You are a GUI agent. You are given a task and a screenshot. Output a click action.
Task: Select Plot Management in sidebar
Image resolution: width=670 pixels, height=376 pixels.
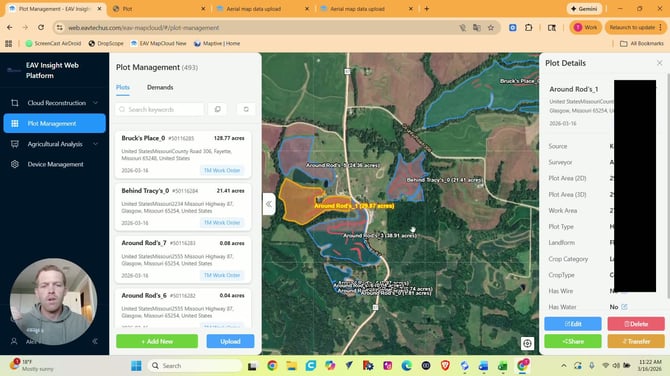(55, 123)
